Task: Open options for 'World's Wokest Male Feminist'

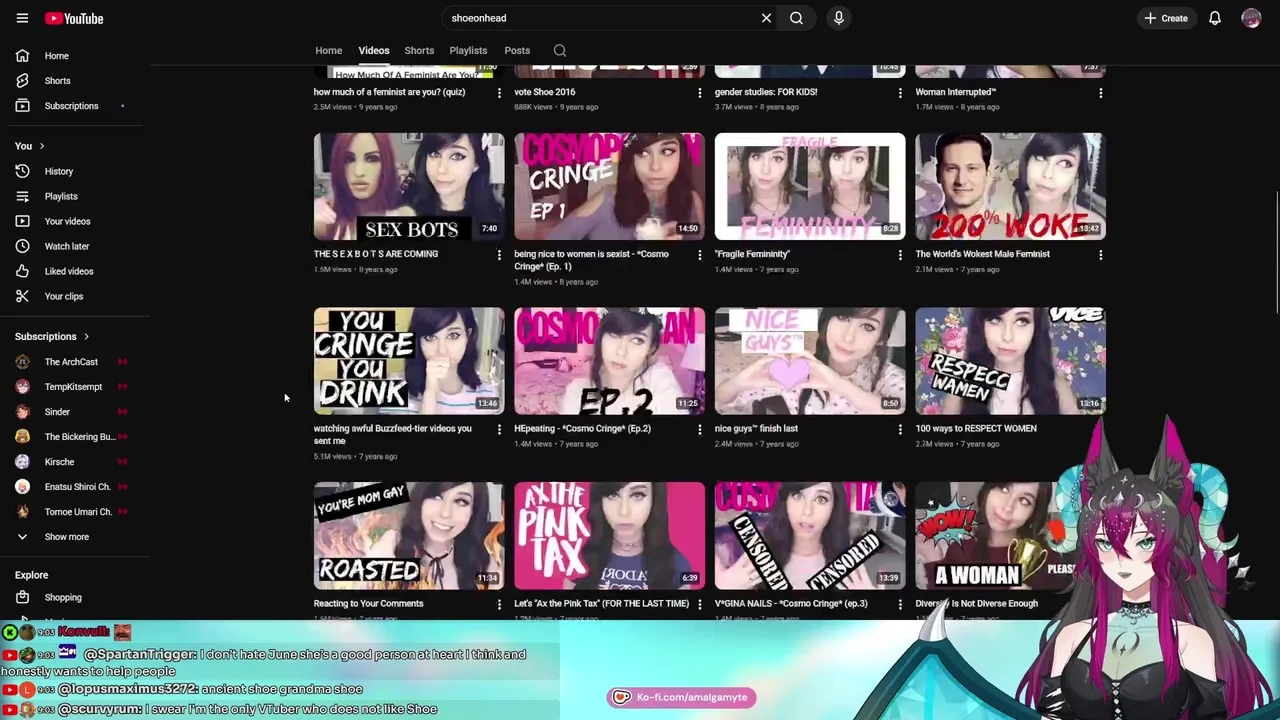Action: click(1100, 255)
